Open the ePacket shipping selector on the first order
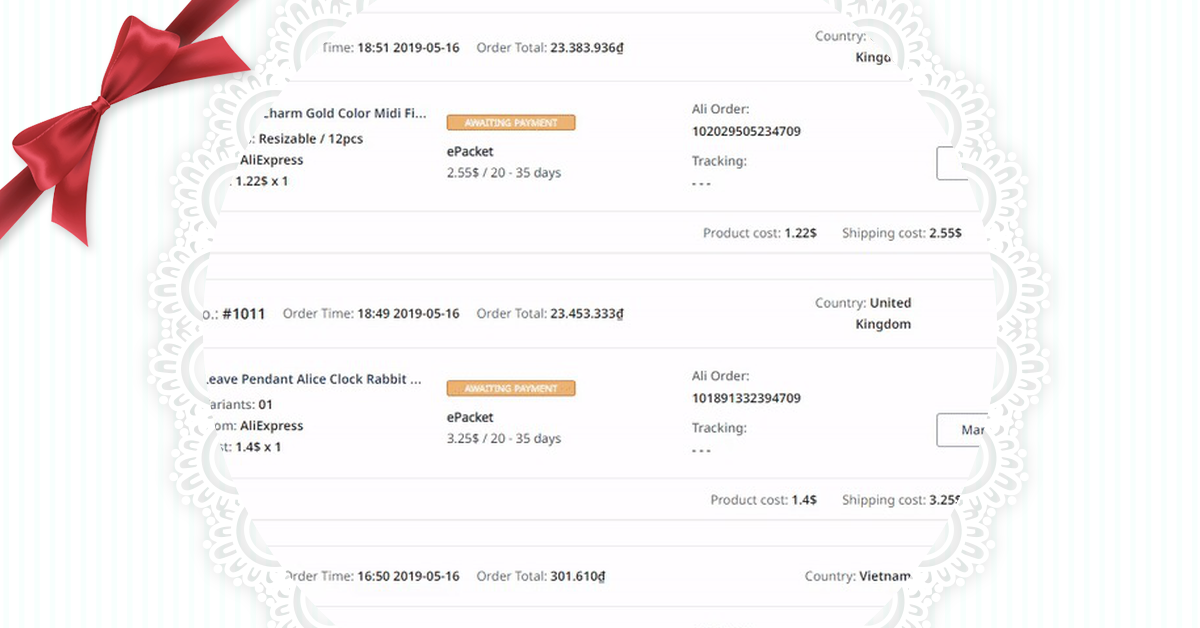The width and height of the screenshot is (1200, 628). (x=470, y=151)
